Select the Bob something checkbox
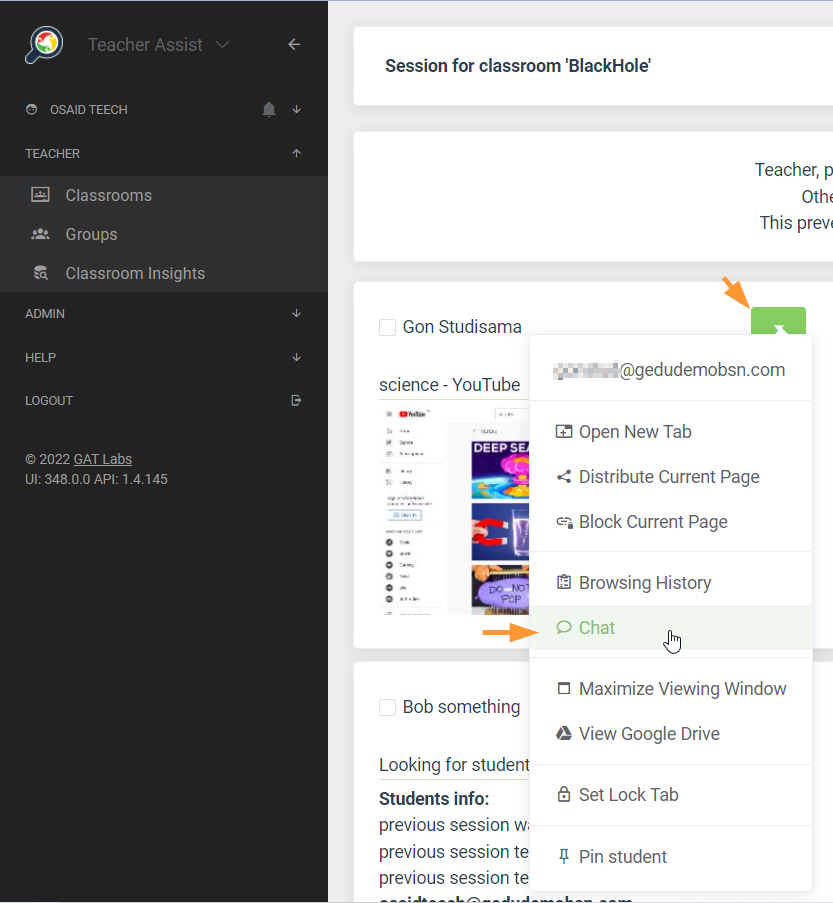The height and width of the screenshot is (903, 833). (x=387, y=707)
